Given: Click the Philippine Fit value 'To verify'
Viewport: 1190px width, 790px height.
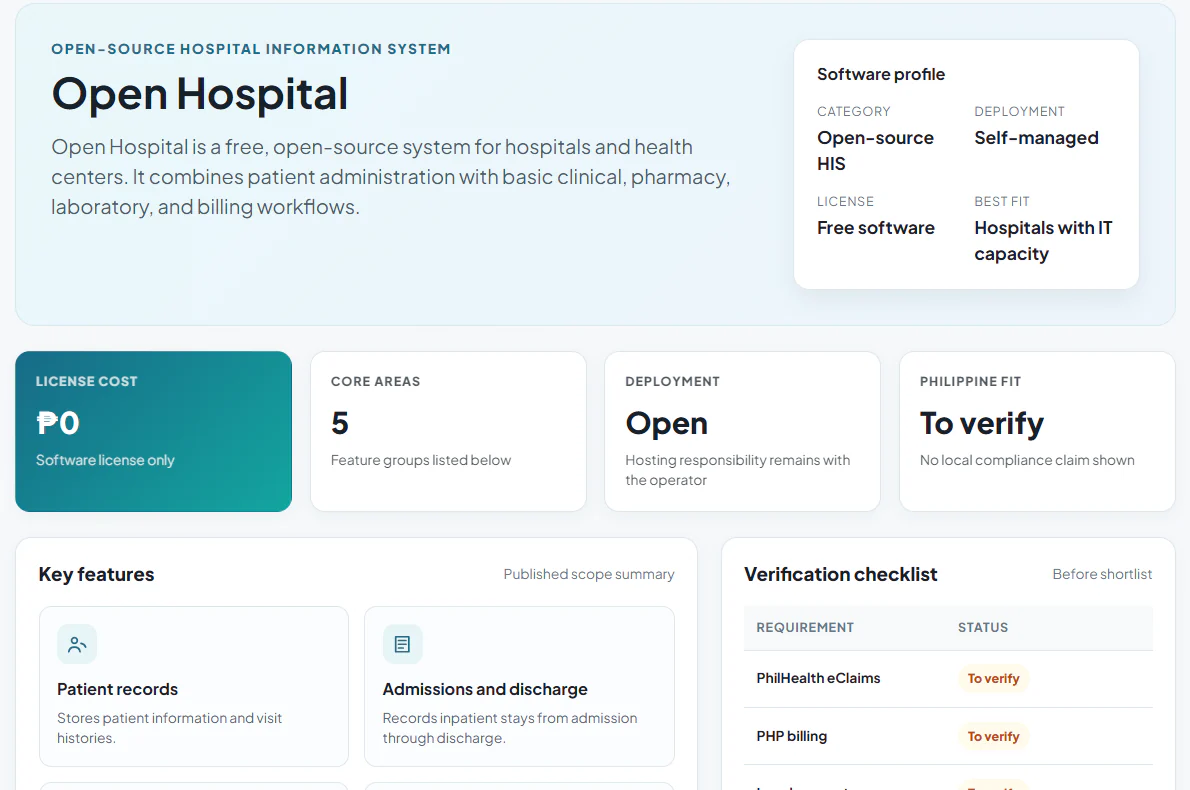Looking at the screenshot, I should (981, 423).
